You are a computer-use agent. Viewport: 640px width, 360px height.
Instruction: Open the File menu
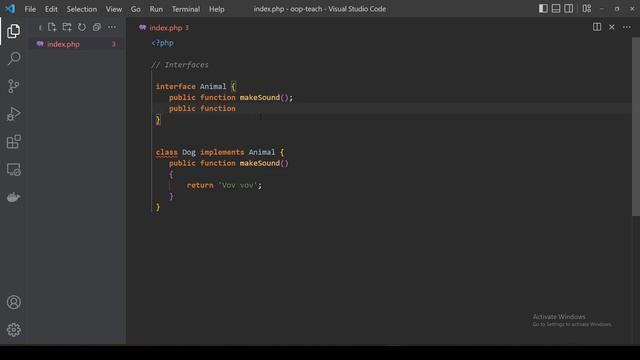tap(30, 9)
